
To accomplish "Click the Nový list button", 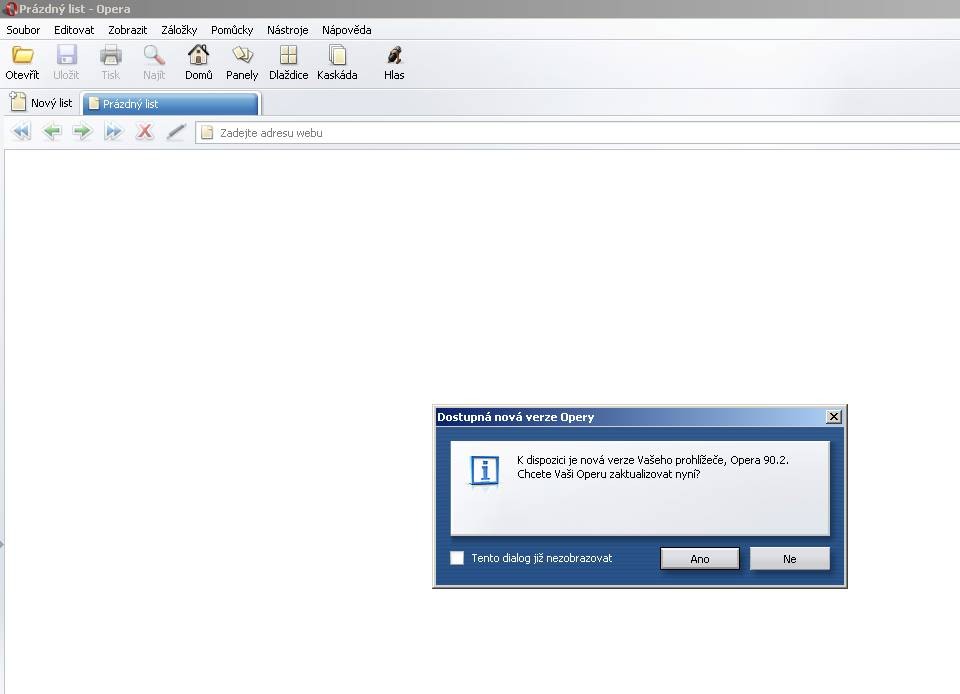I will pos(41,103).
